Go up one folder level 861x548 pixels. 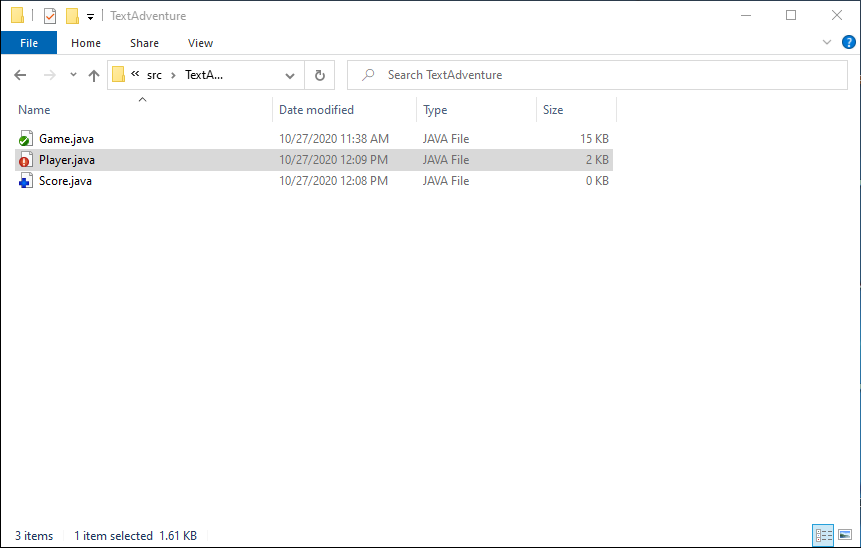[x=94, y=75]
